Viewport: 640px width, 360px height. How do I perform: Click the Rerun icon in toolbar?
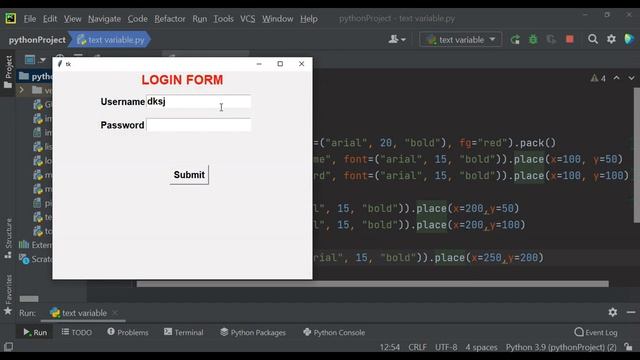(515, 40)
